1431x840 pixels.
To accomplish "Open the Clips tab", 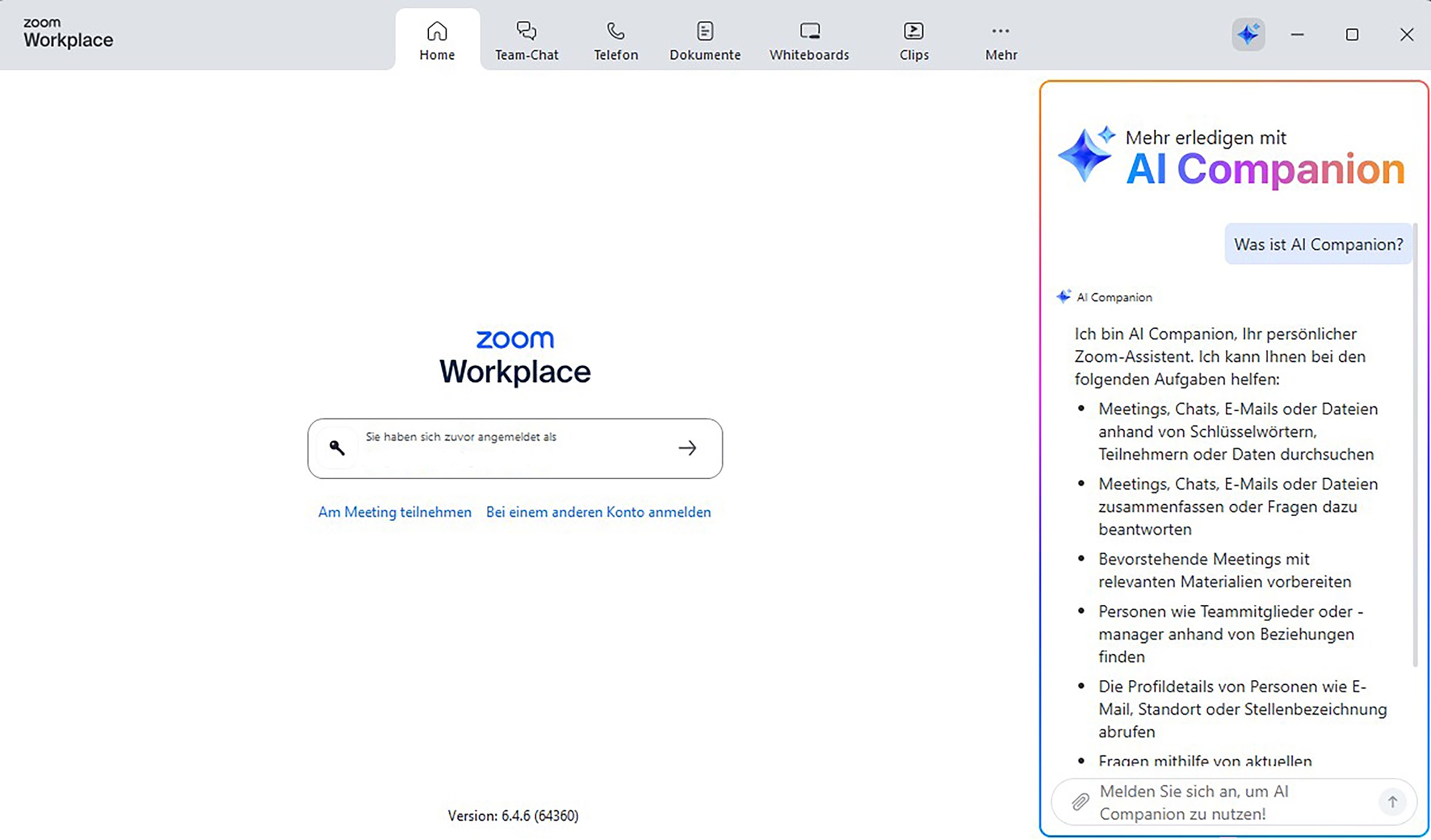I will (x=914, y=41).
